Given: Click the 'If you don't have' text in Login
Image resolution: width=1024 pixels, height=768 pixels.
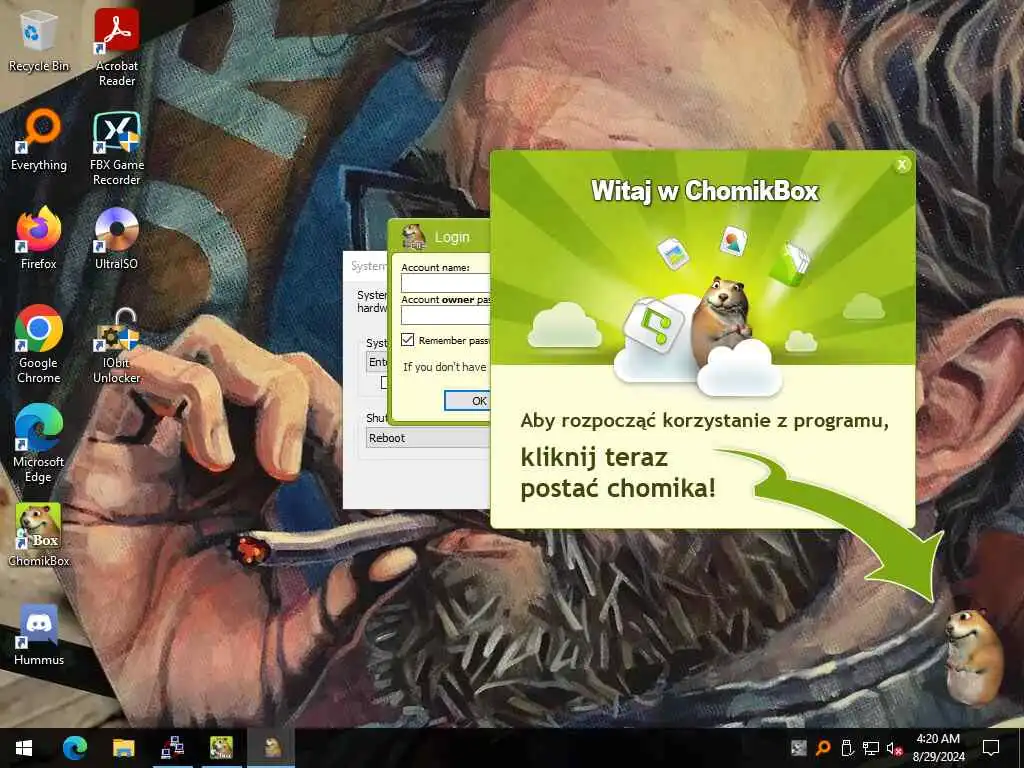Looking at the screenshot, I should tap(445, 367).
